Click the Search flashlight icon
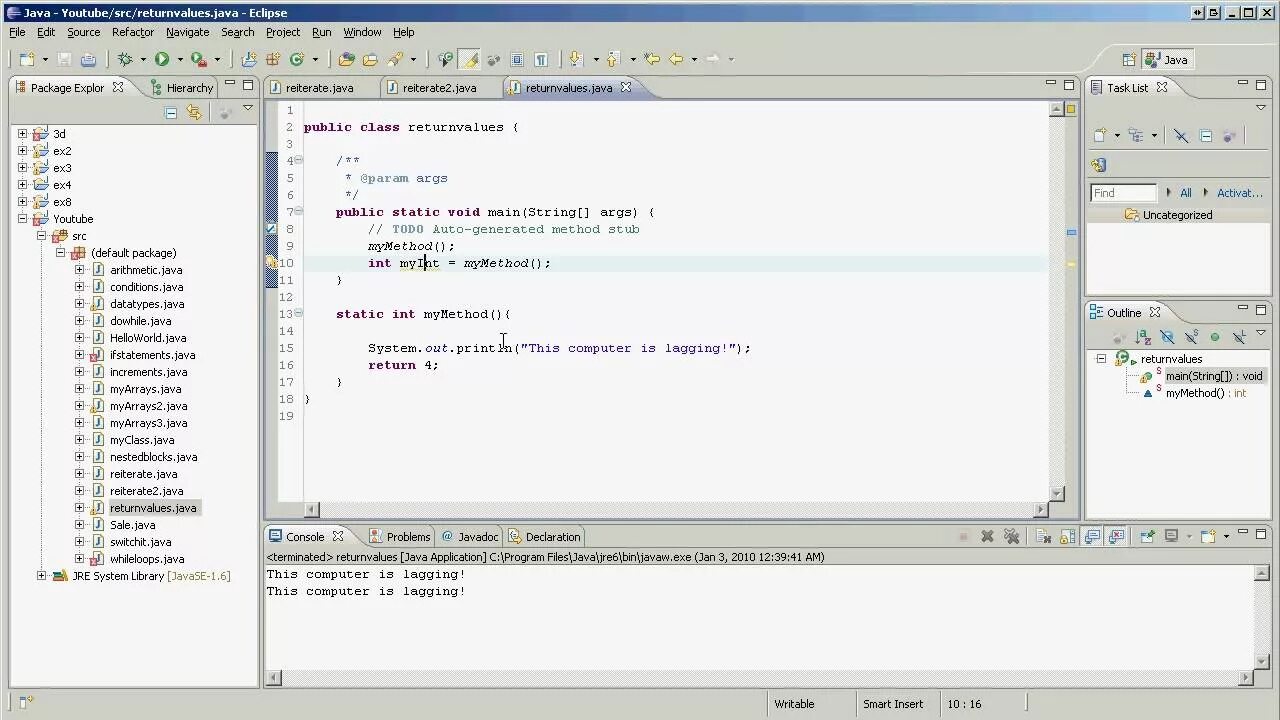 point(395,60)
